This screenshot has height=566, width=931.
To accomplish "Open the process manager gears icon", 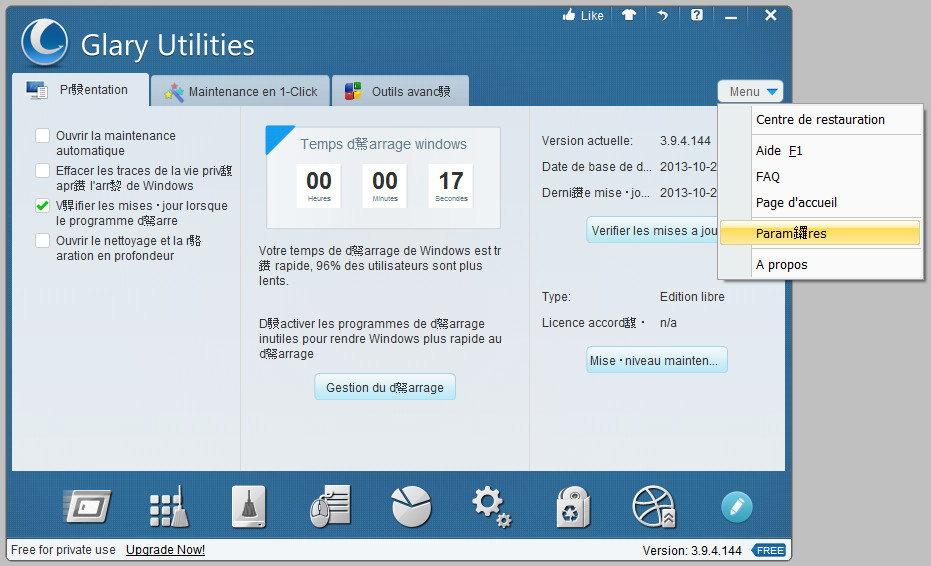I will 492,507.
